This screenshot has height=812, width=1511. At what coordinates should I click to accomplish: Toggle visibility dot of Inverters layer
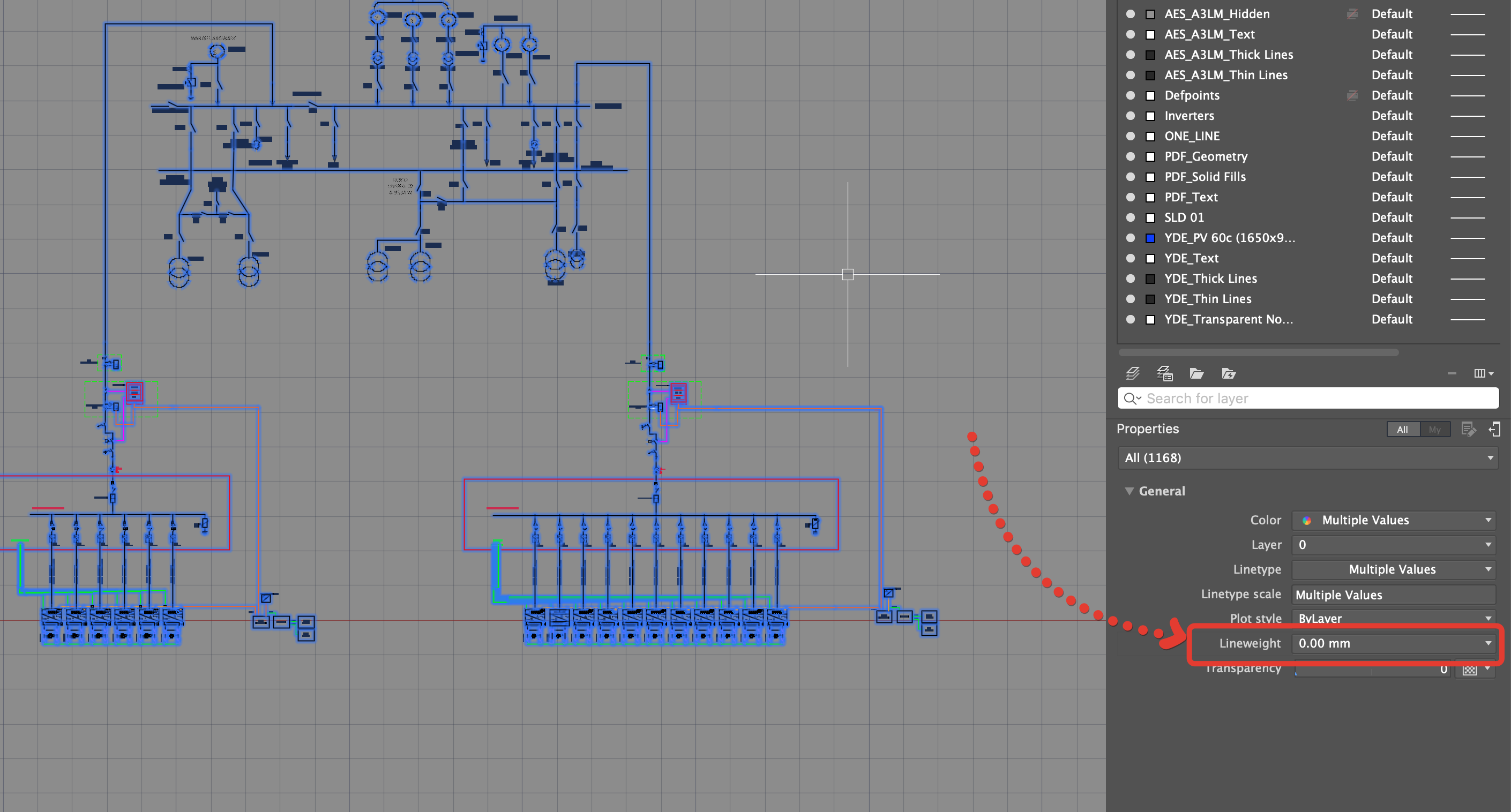tap(1131, 116)
